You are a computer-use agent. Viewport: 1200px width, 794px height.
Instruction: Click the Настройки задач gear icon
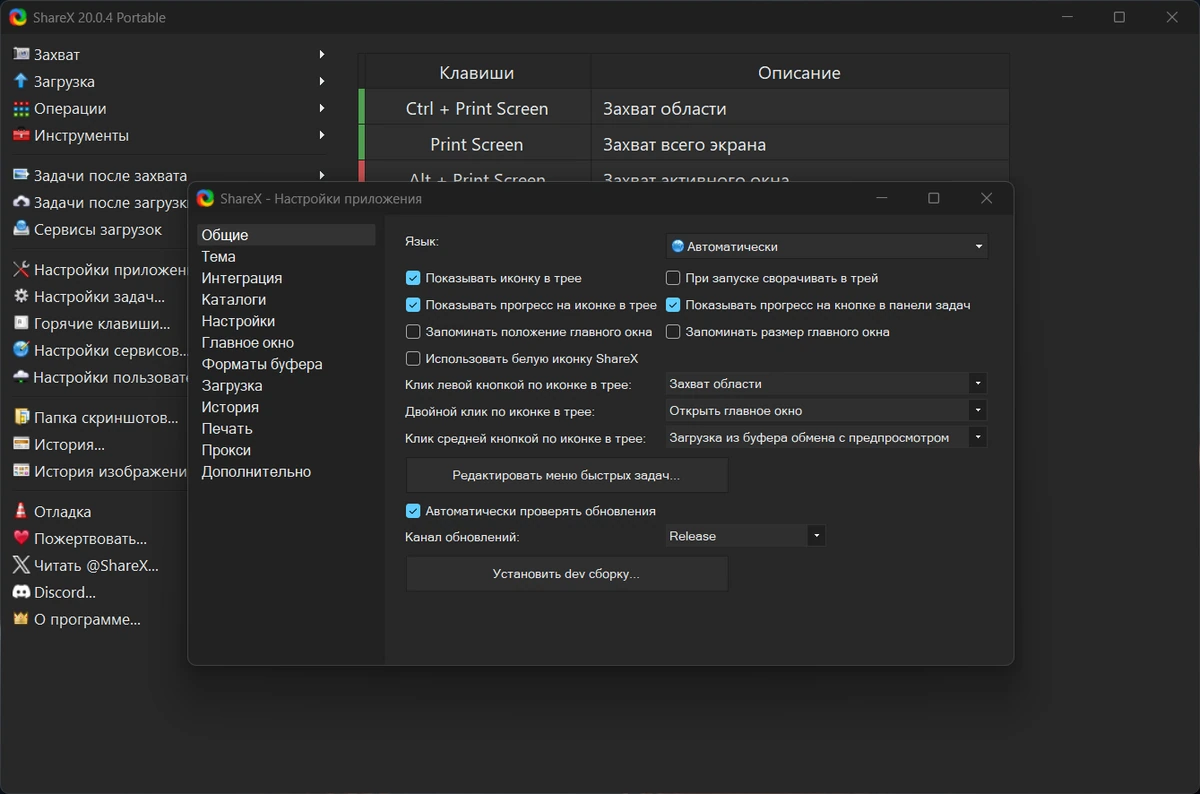[x=21, y=296]
